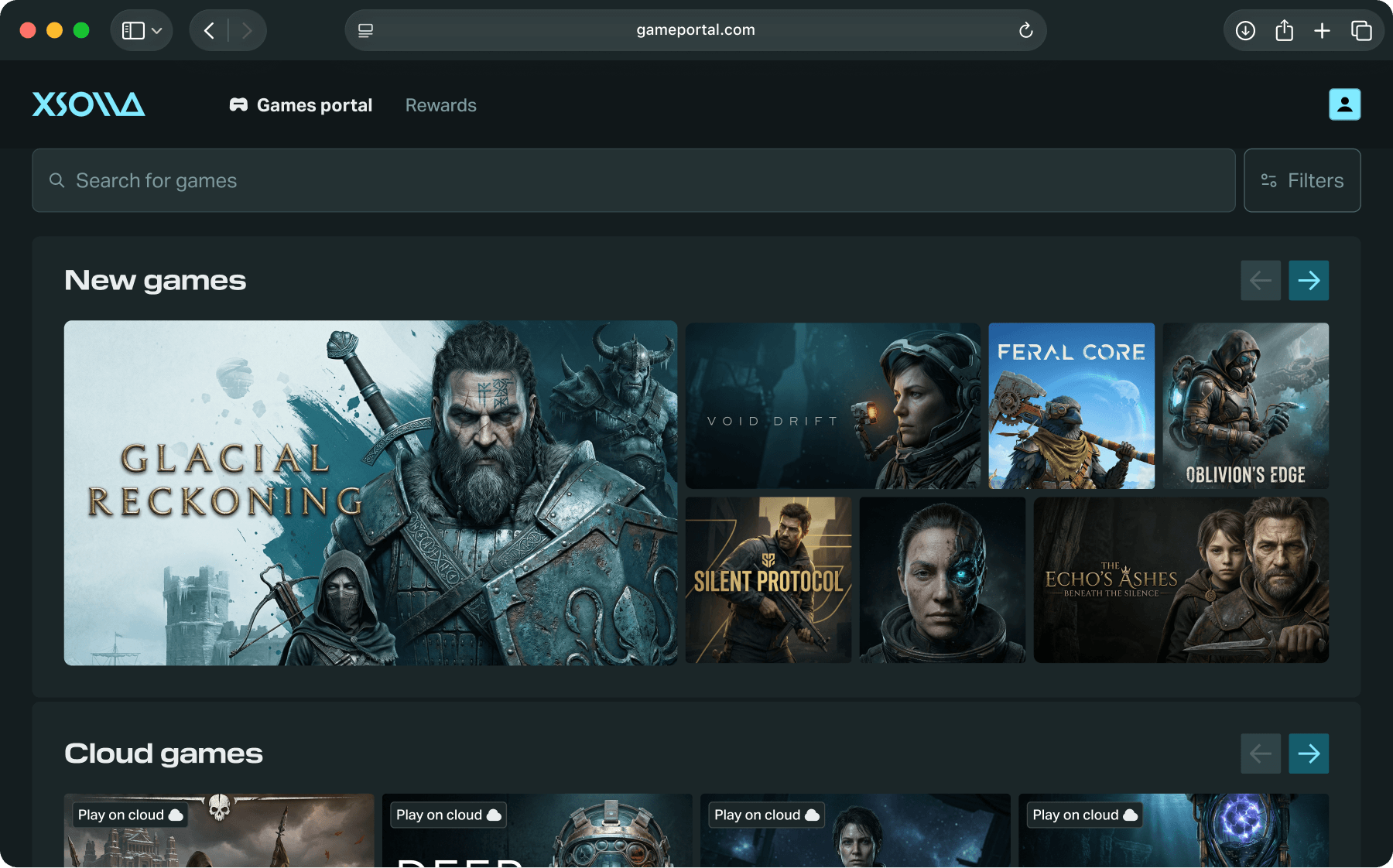The height and width of the screenshot is (868, 1393).
Task: Show tab overview icon
Action: point(1361,31)
